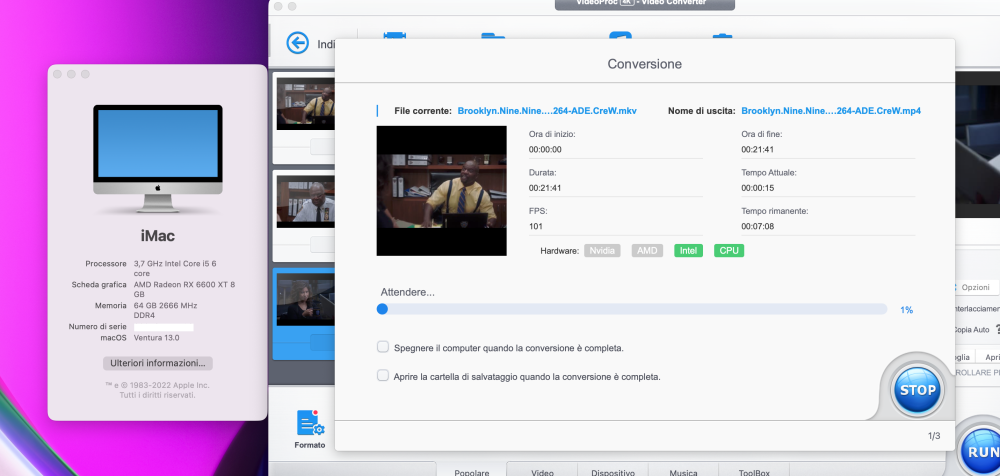Switch to the Popolare tab
The width and height of the screenshot is (1000, 476).
click(x=472, y=472)
